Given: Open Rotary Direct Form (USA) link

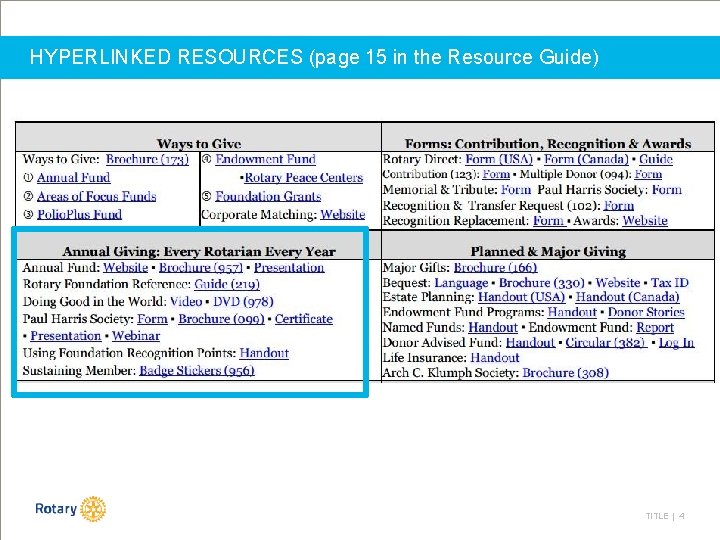Looking at the screenshot, I should point(499,159).
